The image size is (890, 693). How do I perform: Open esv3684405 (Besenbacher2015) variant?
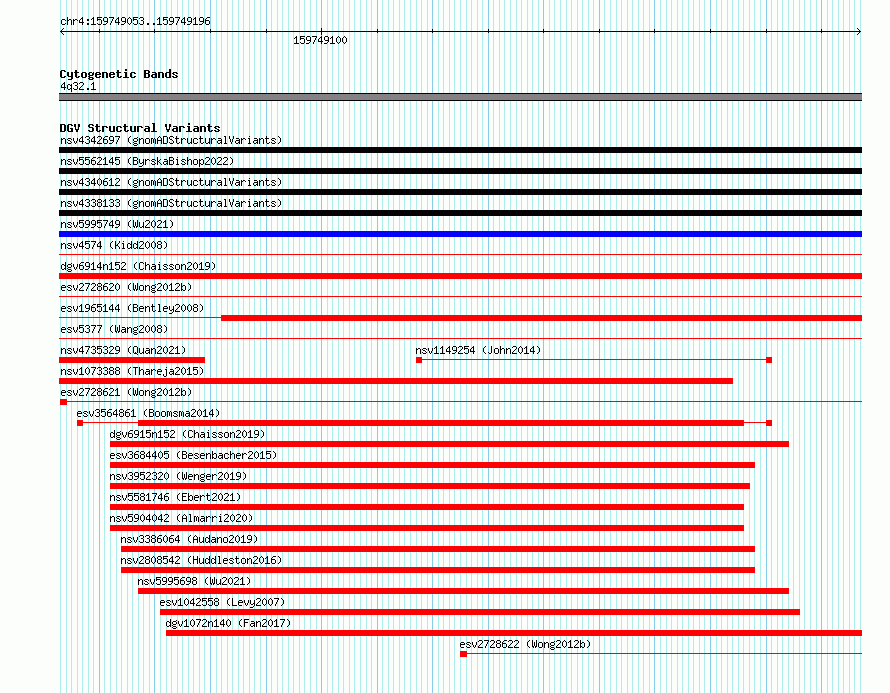click(193, 455)
